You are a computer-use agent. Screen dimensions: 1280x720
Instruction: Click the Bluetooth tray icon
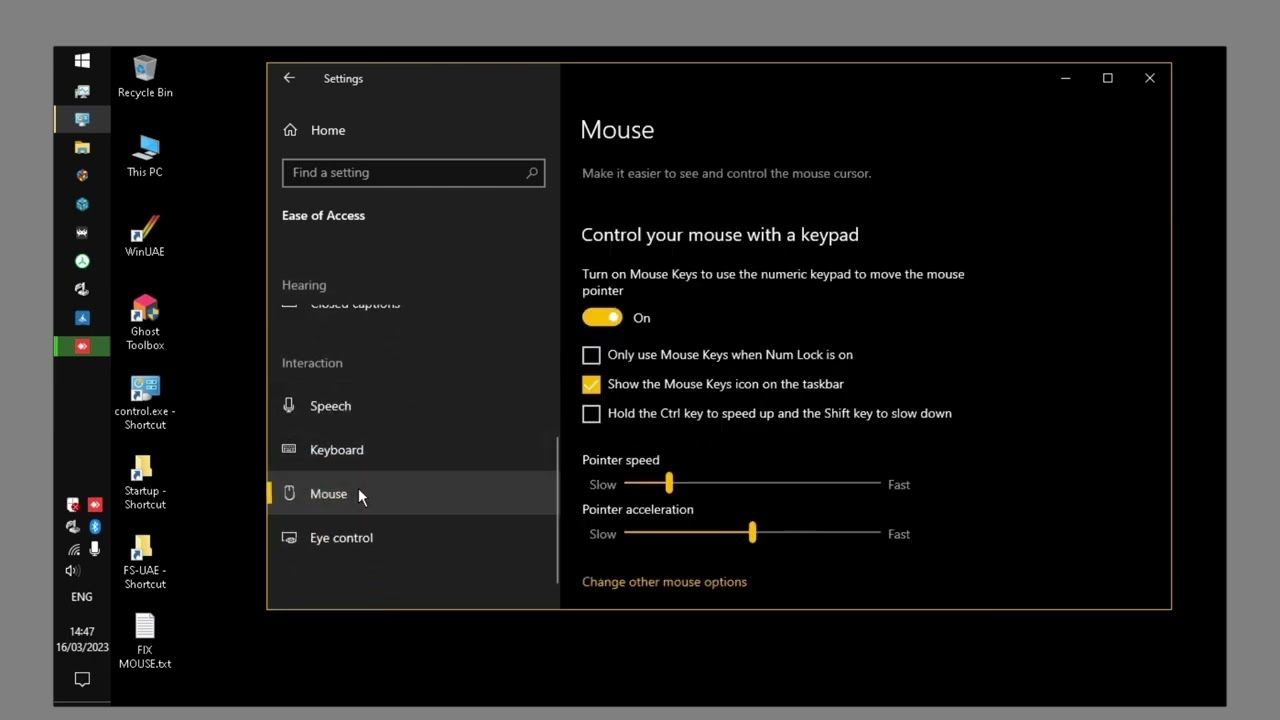(95, 526)
